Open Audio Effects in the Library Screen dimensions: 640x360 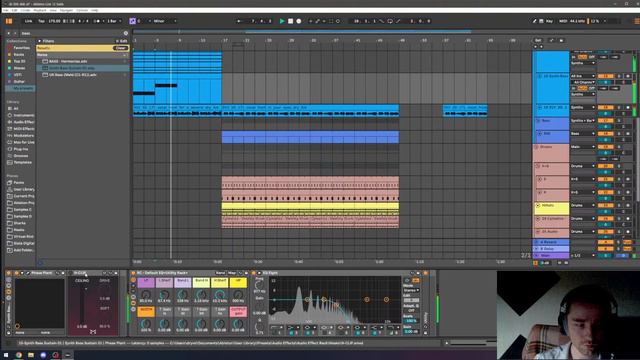pos(21,122)
